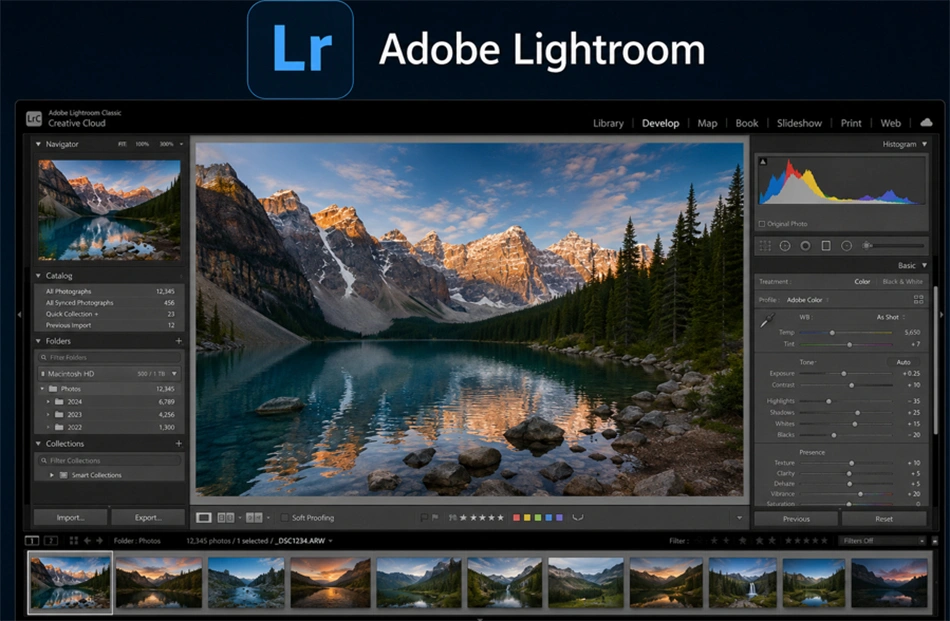The width and height of the screenshot is (950, 621).
Task: Add a new folder with plus icon
Action: [179, 341]
